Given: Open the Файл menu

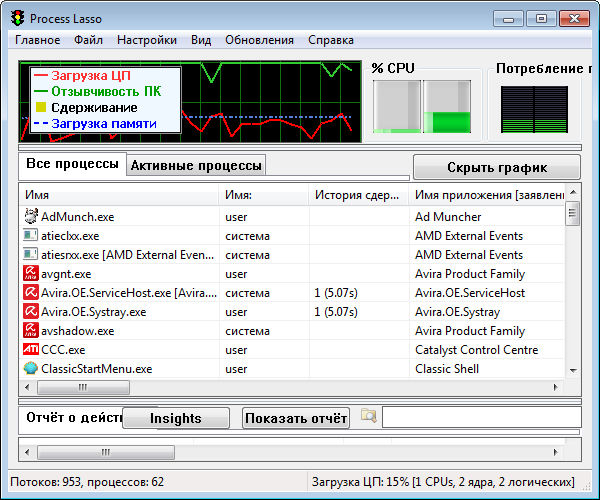Looking at the screenshot, I should 88,40.
